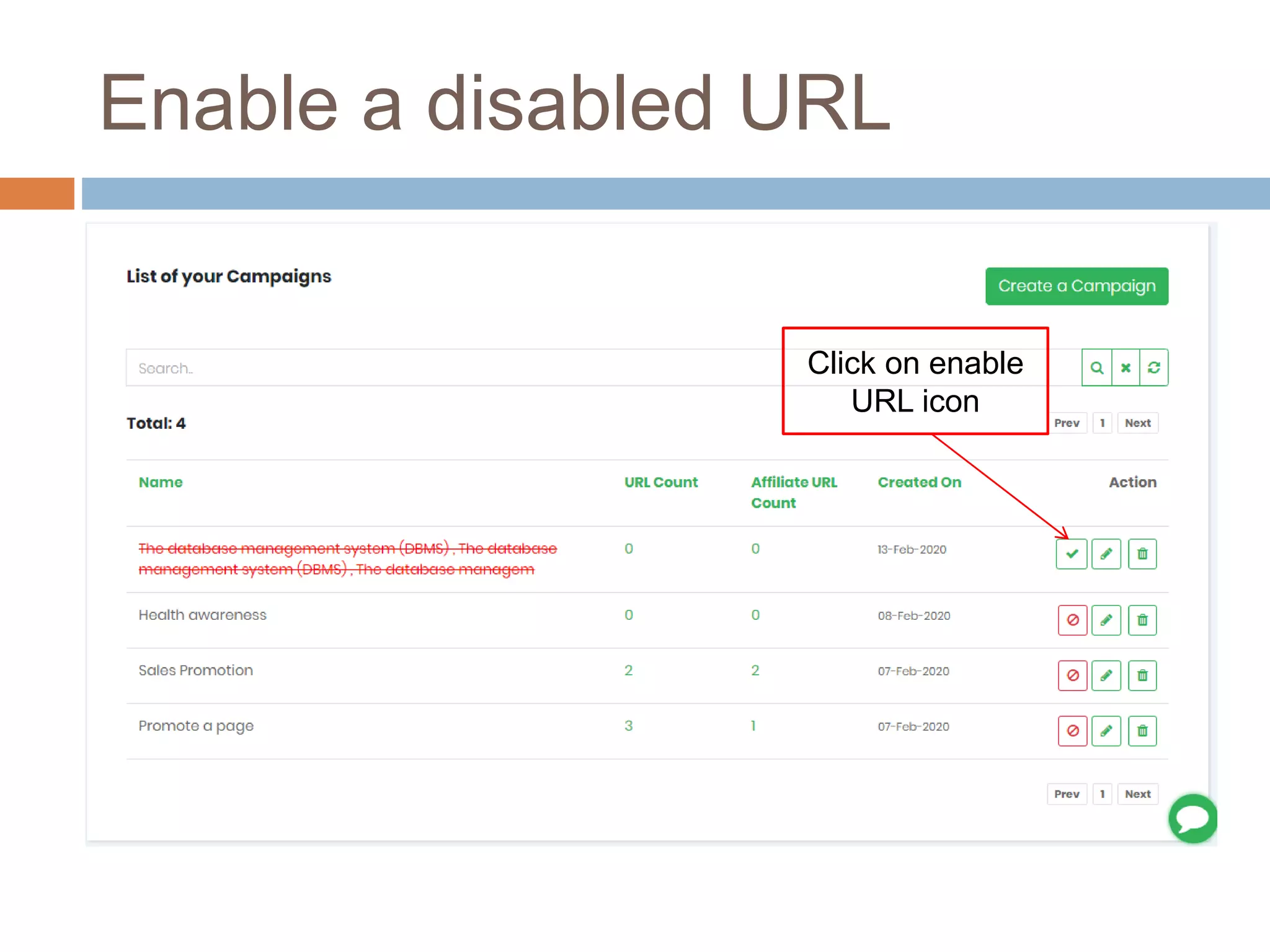Click the 08-Feb-2020 created date
This screenshot has width=1270, height=952.
(914, 616)
